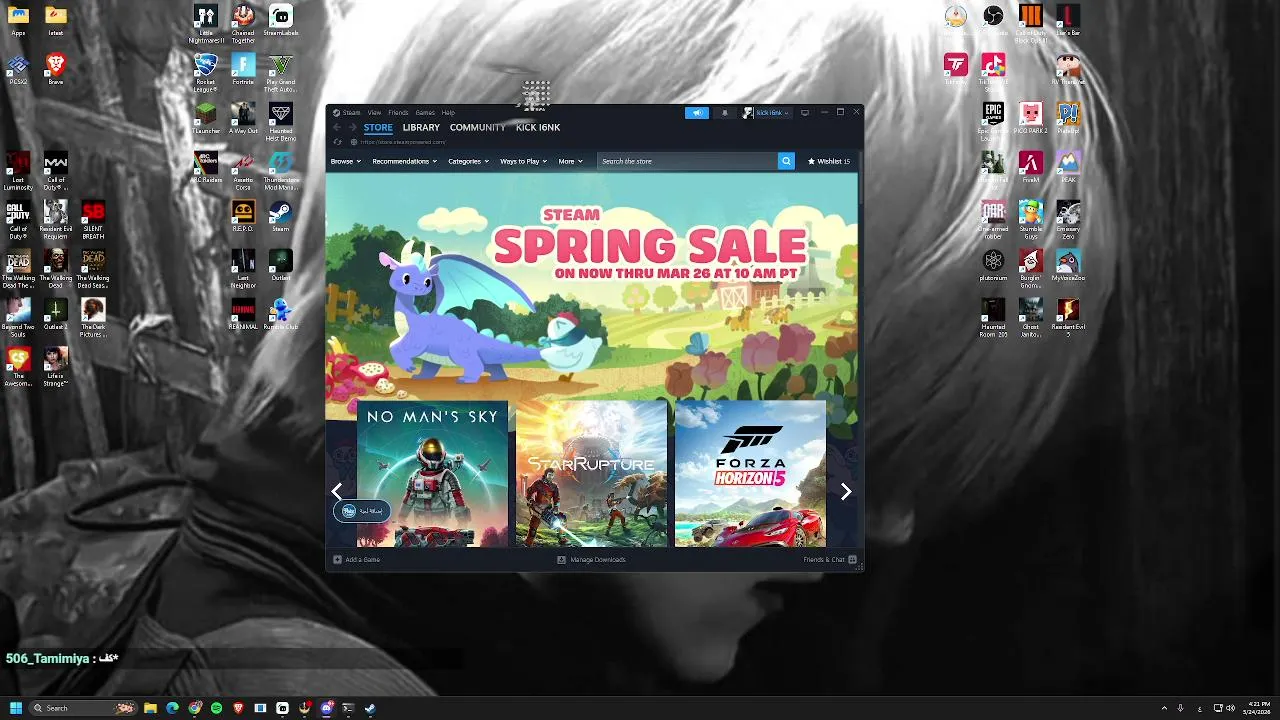Open File Explorer from the taskbar
The height and width of the screenshot is (720, 1280).
(x=150, y=708)
